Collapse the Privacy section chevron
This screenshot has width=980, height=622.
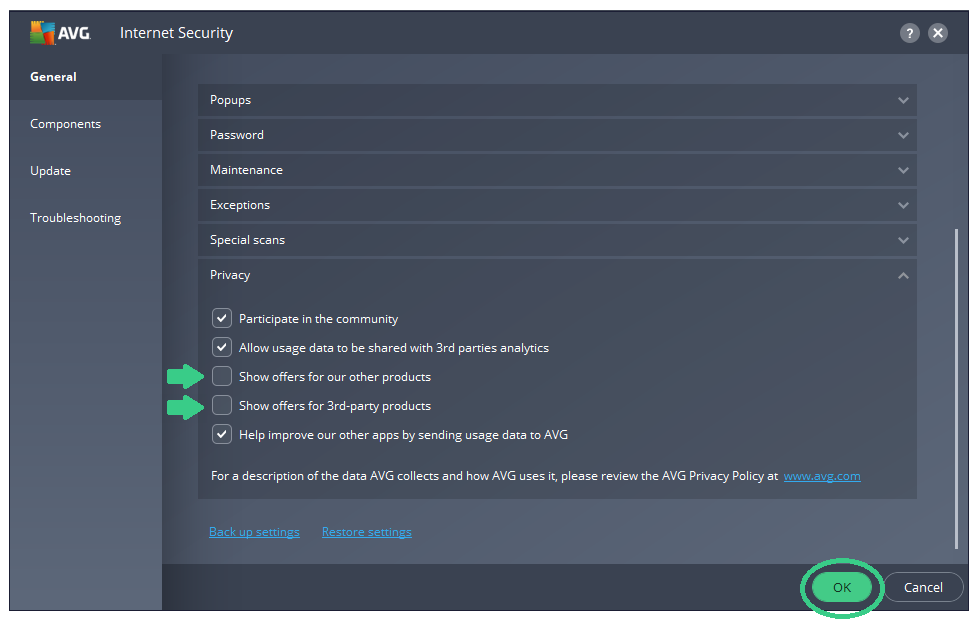(903, 275)
